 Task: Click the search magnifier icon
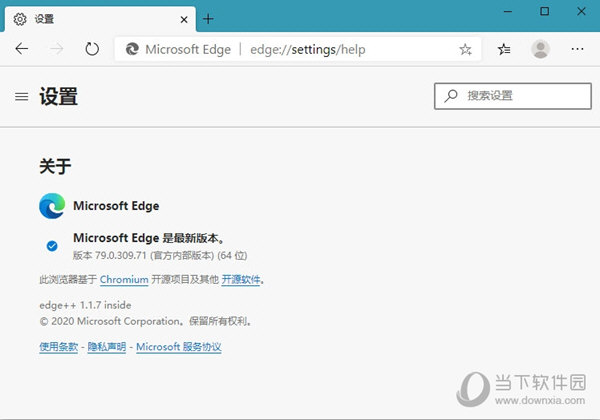click(451, 96)
